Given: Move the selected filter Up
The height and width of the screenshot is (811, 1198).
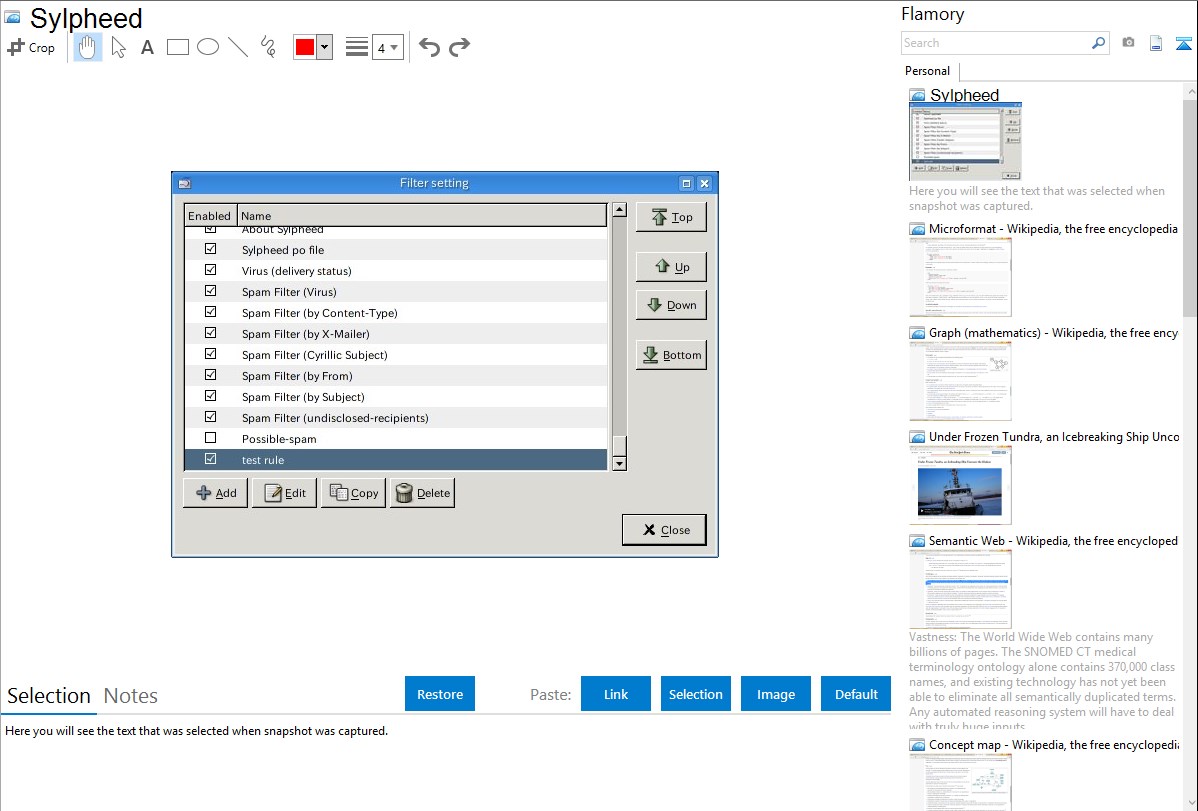Looking at the screenshot, I should (x=671, y=267).
